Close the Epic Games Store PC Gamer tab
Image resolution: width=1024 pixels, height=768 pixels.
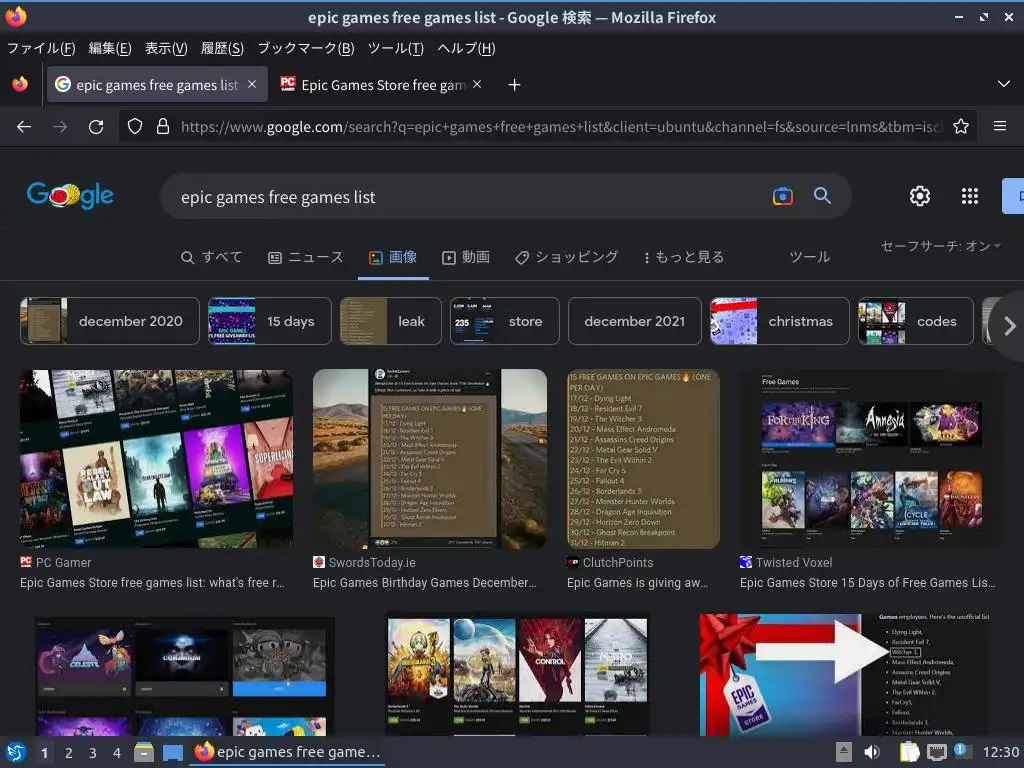(477, 84)
